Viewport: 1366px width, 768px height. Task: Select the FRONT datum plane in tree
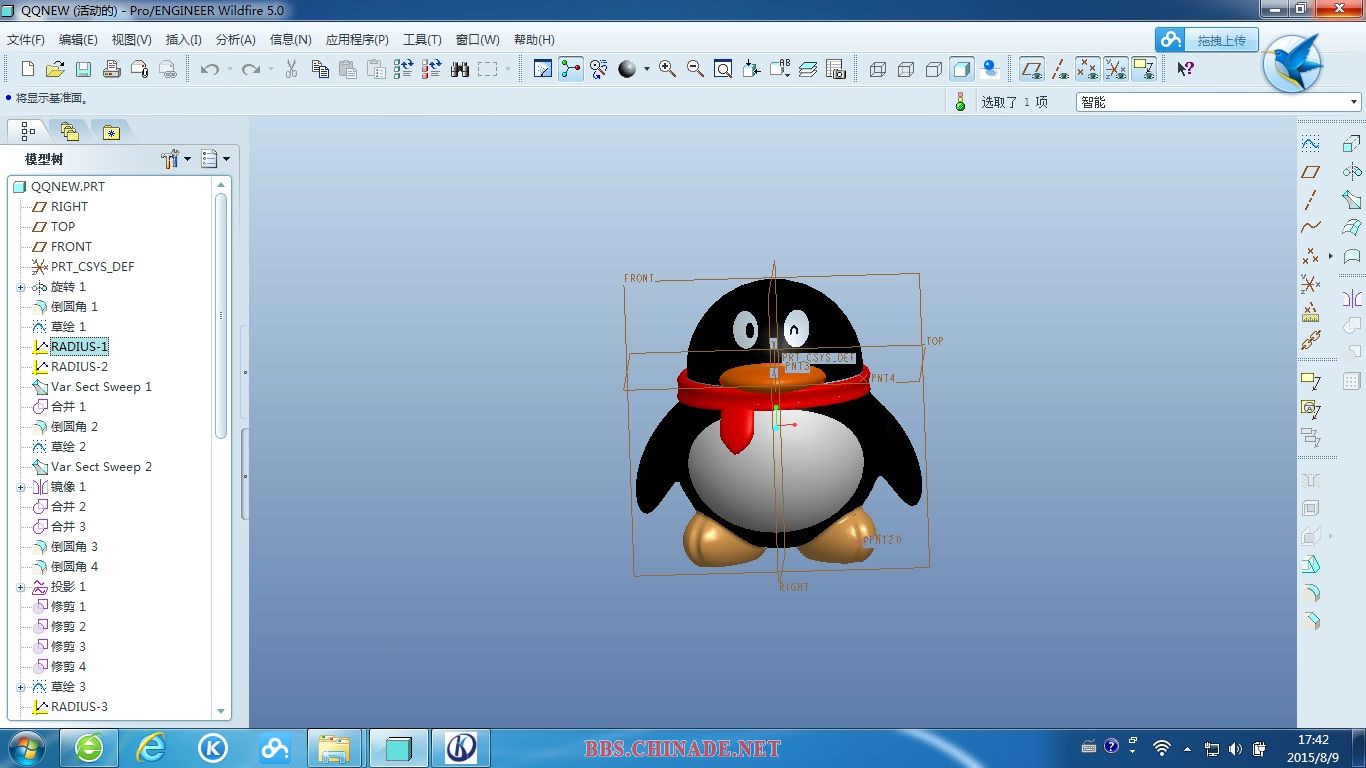(71, 247)
